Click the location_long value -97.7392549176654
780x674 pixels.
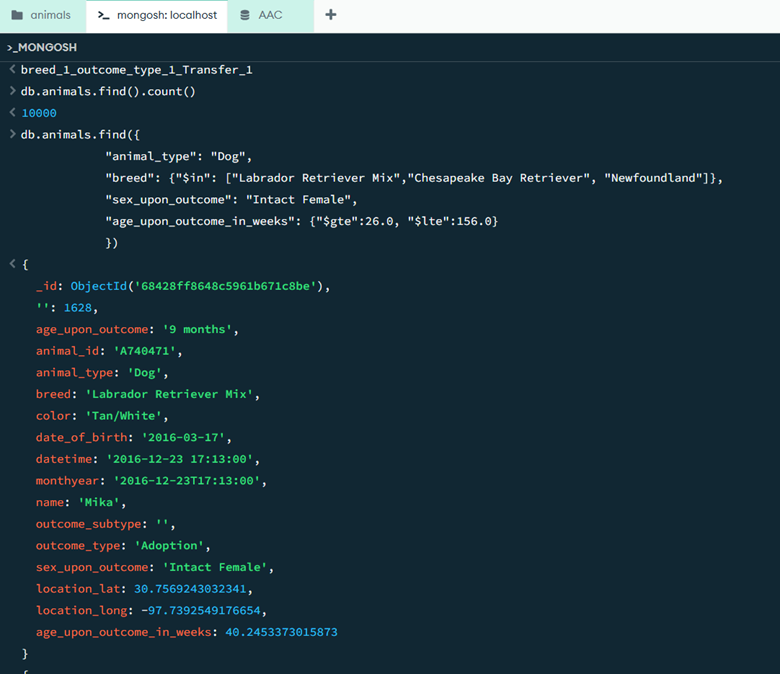coord(201,610)
